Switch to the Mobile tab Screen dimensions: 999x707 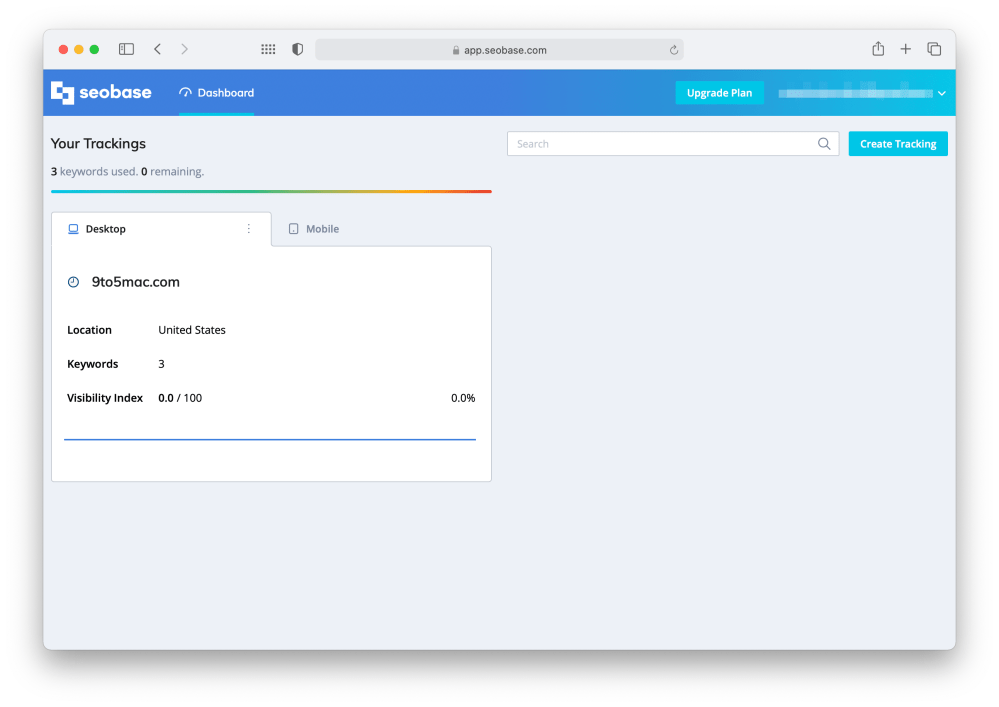(x=314, y=229)
